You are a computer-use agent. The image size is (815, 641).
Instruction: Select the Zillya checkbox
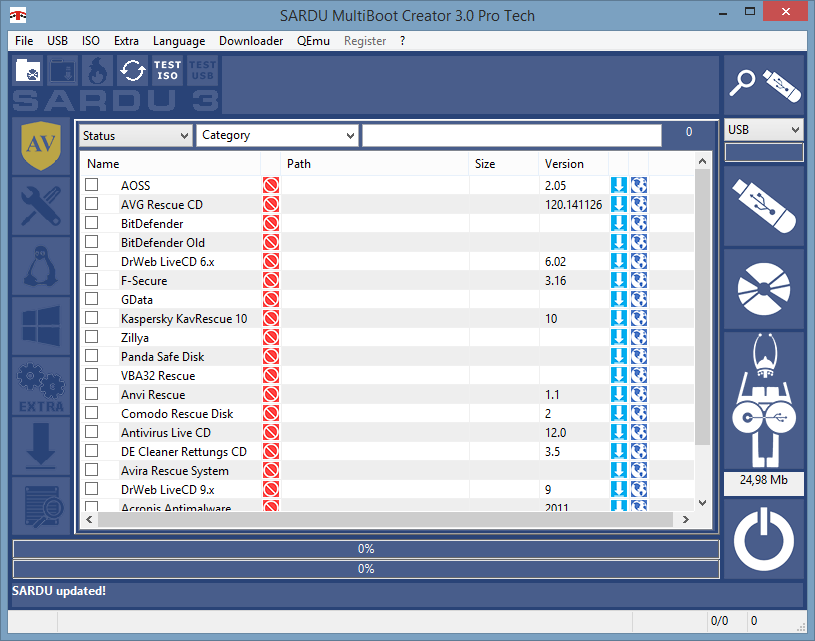click(91, 337)
